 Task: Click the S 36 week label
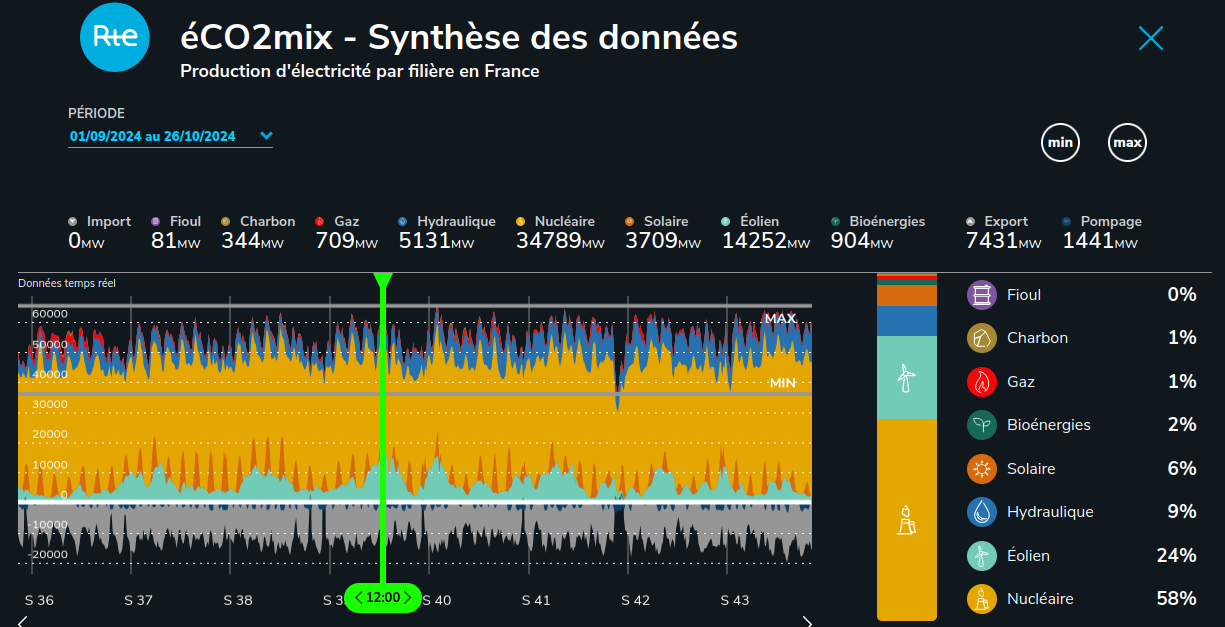click(x=39, y=600)
